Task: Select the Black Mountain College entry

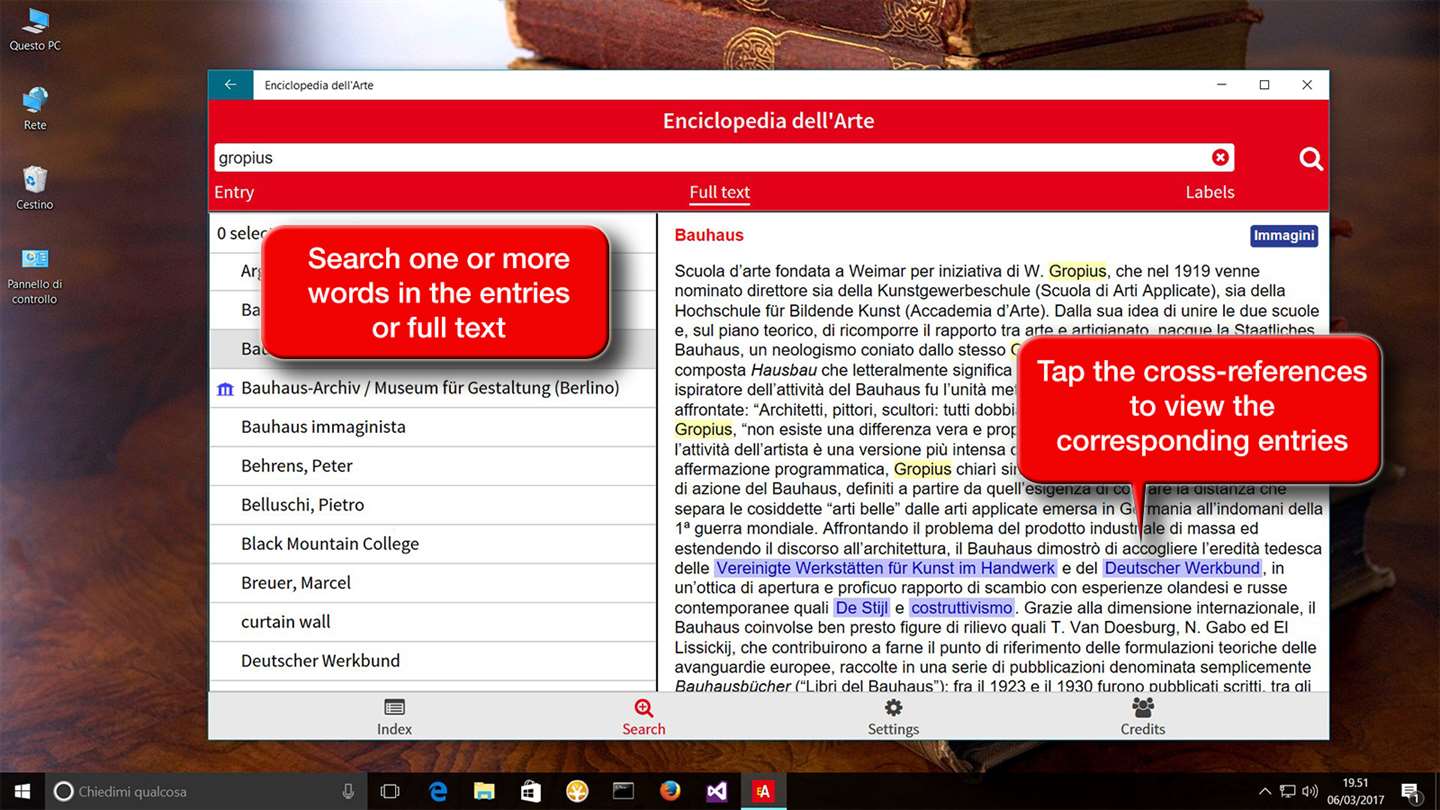Action: (x=433, y=544)
